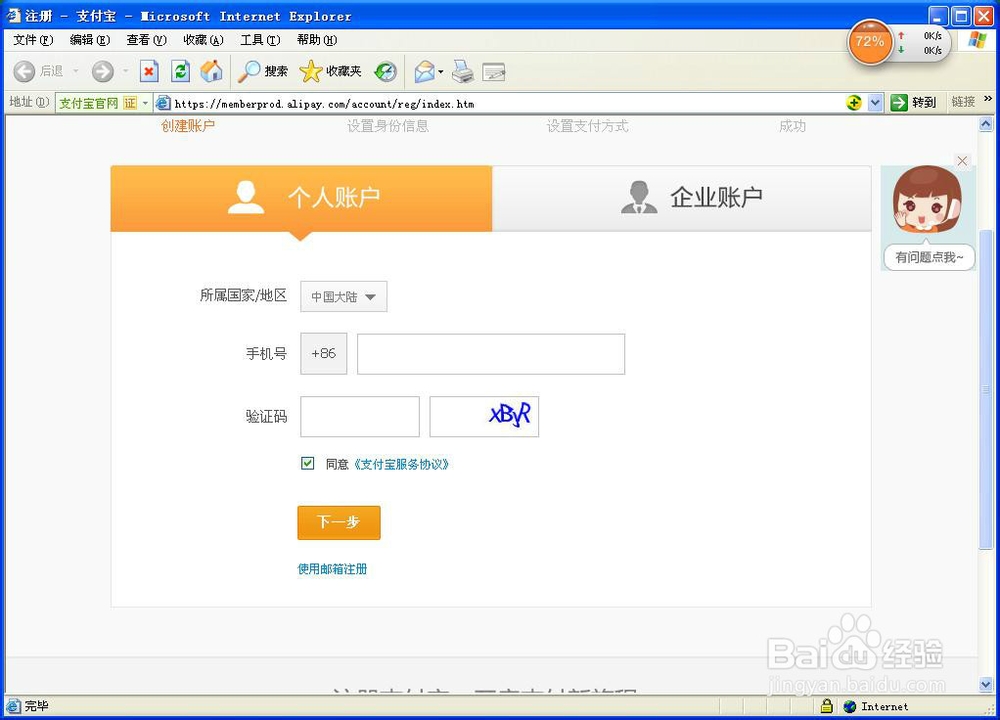The image size is (1000, 720).
Task: Click the Back arrow icon
Action: click(x=24, y=71)
